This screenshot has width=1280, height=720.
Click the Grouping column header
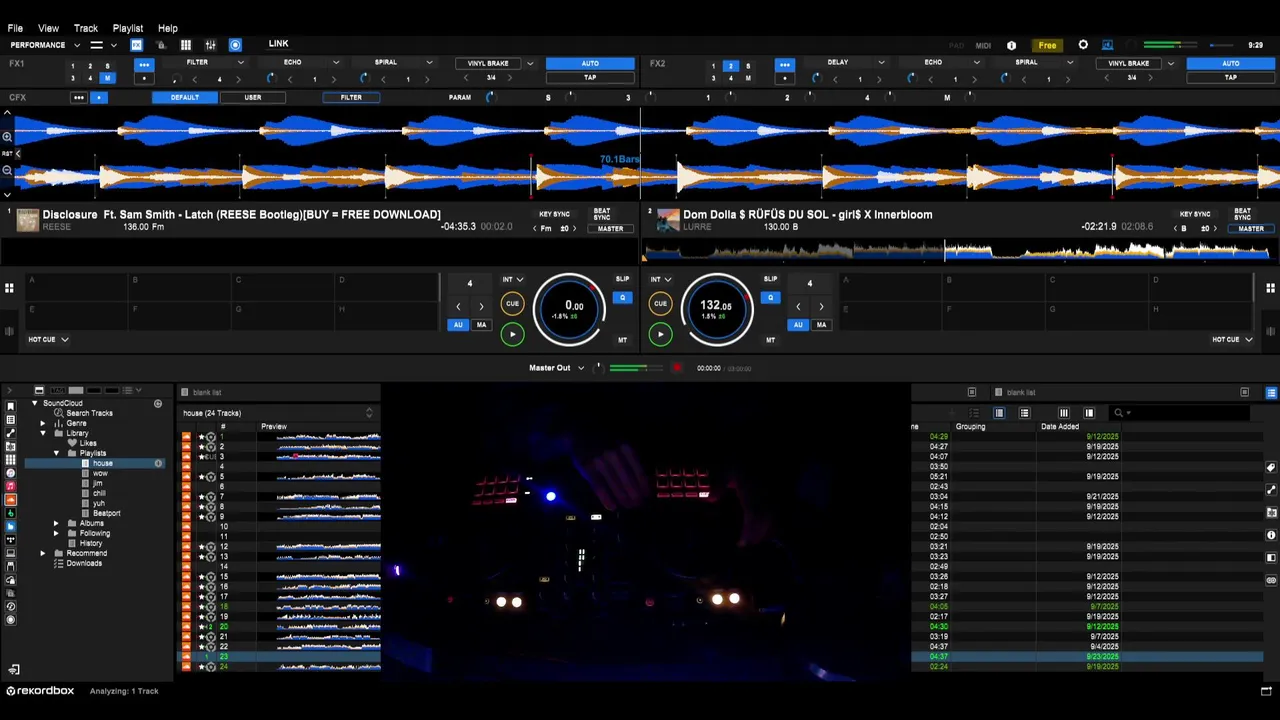click(x=970, y=427)
